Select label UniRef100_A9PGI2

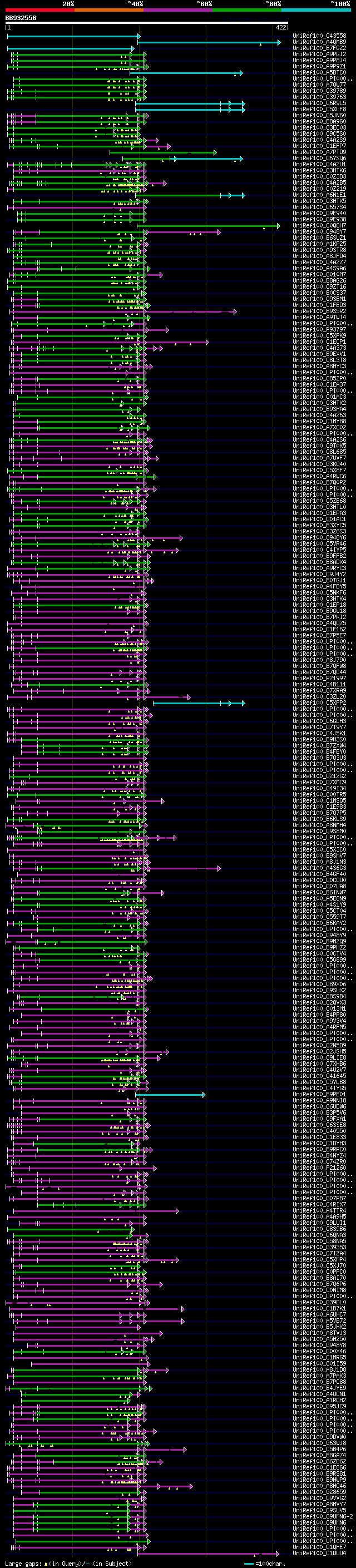tap(319, 54)
